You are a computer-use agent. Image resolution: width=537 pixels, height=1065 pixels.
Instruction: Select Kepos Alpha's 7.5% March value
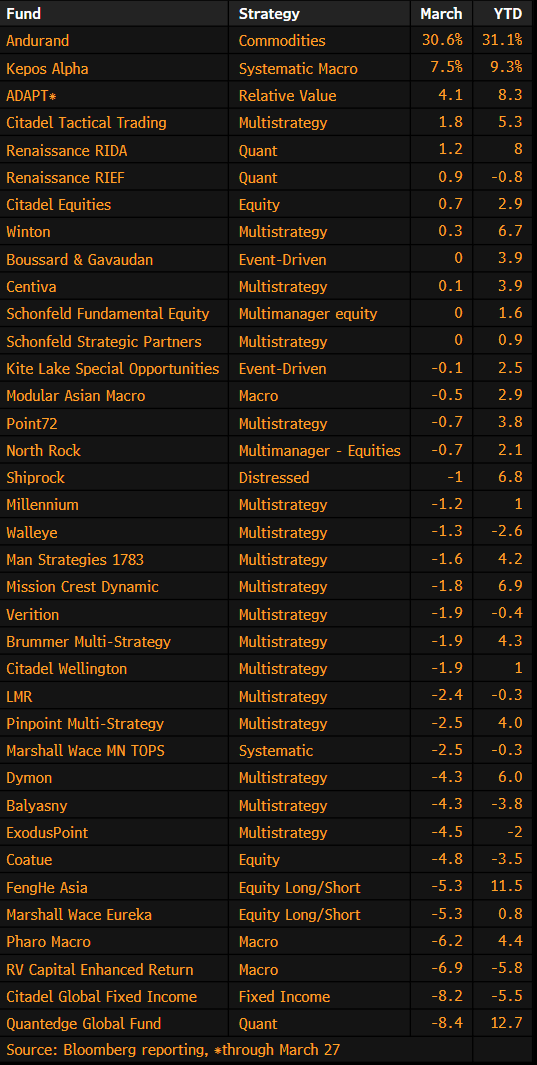click(x=446, y=69)
